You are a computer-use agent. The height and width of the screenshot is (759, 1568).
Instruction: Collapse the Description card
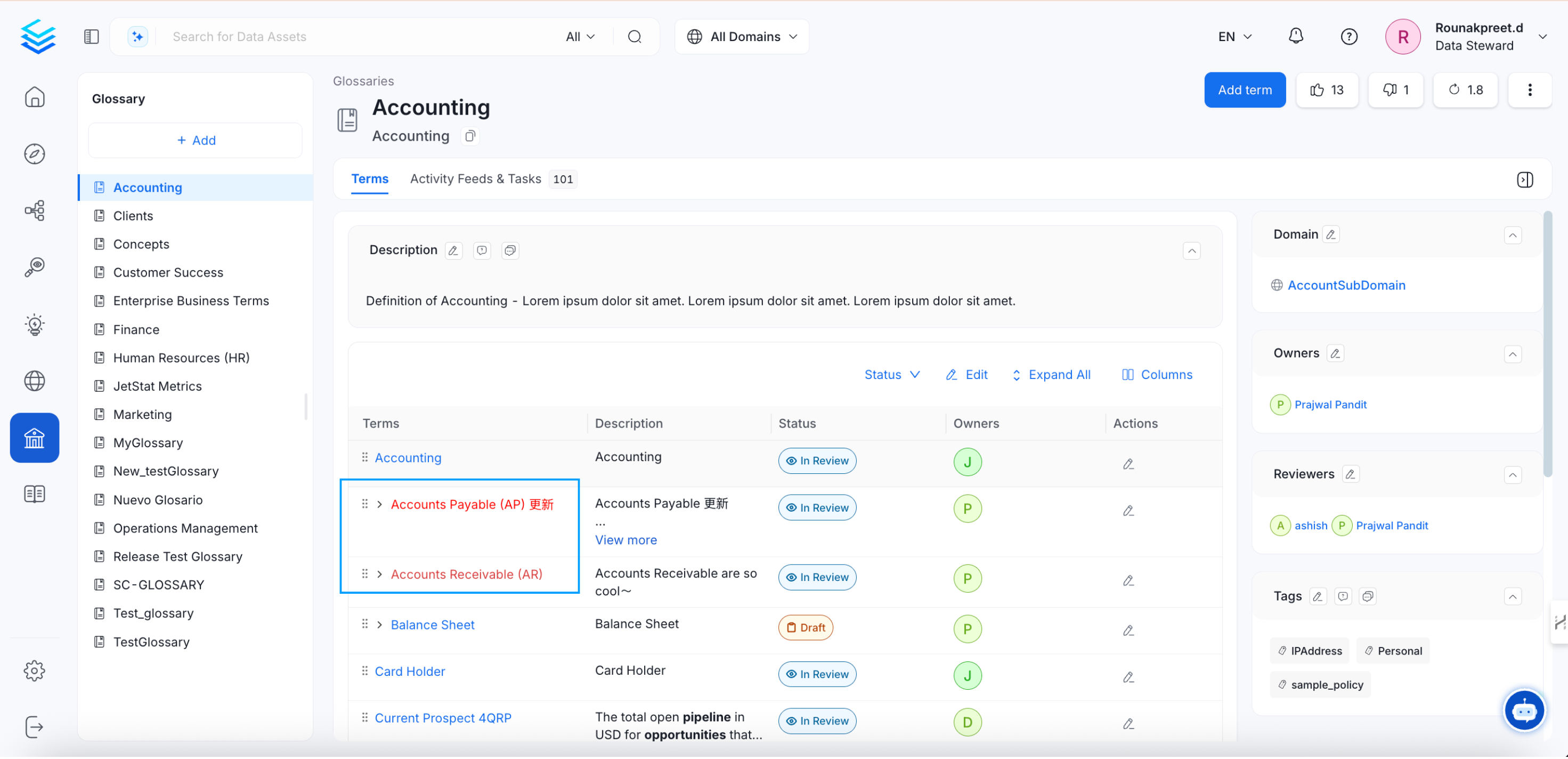point(1191,251)
